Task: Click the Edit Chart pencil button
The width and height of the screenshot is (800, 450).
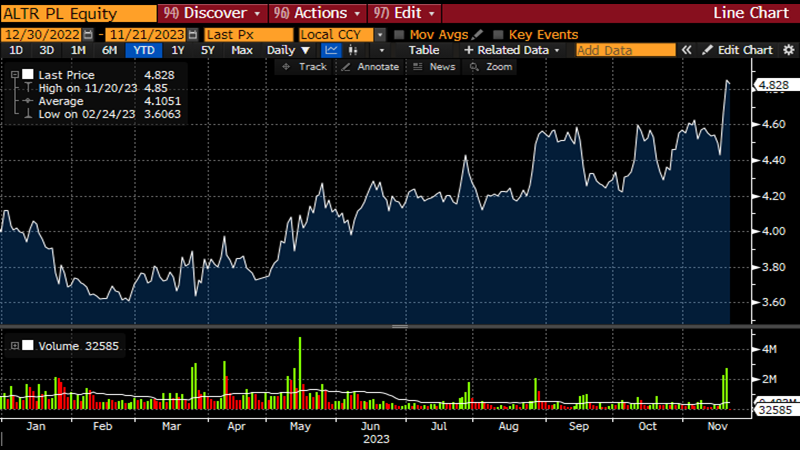Action: click(x=737, y=50)
